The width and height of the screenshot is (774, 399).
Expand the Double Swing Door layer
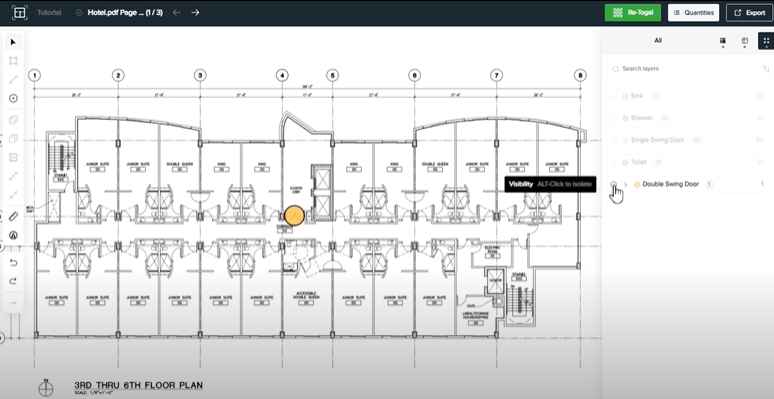click(625, 184)
